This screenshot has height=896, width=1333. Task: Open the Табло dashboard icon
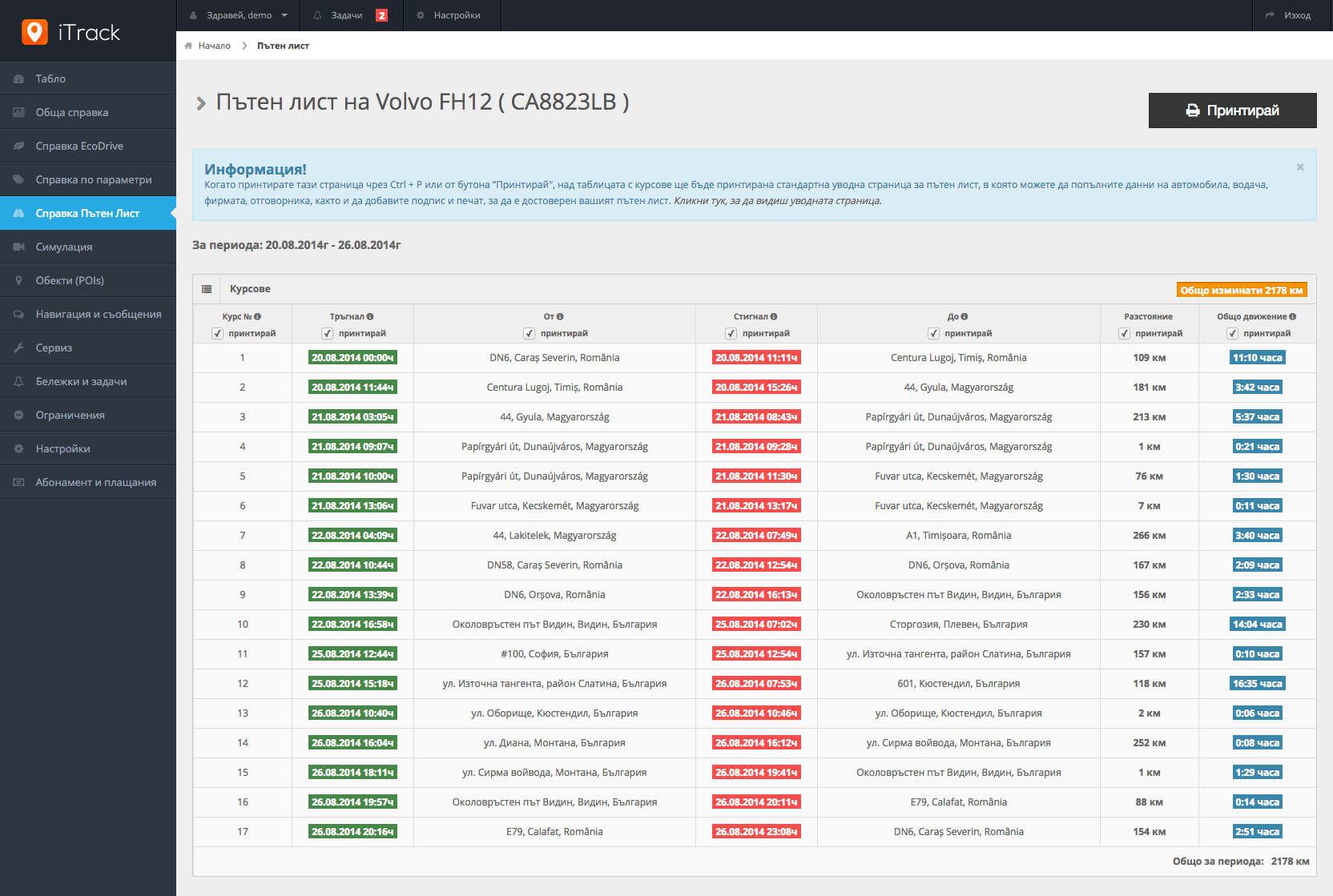coord(18,78)
